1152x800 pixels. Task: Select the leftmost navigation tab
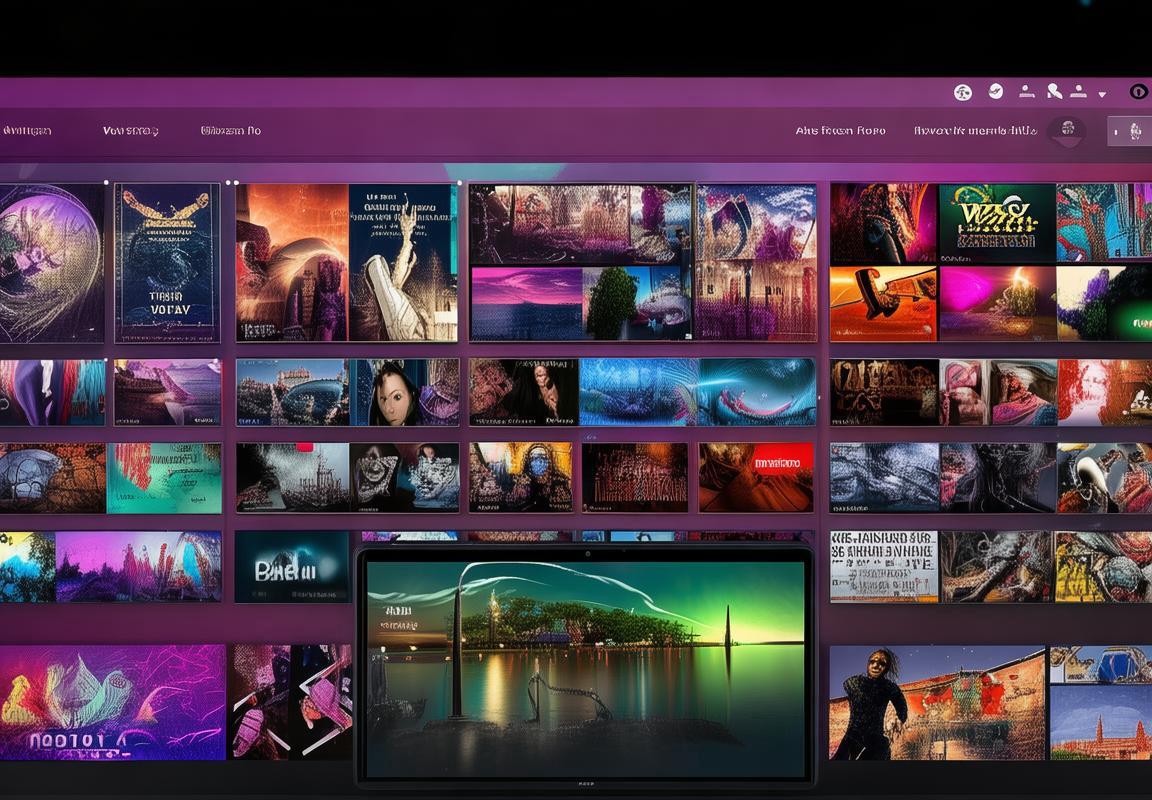click(26, 131)
